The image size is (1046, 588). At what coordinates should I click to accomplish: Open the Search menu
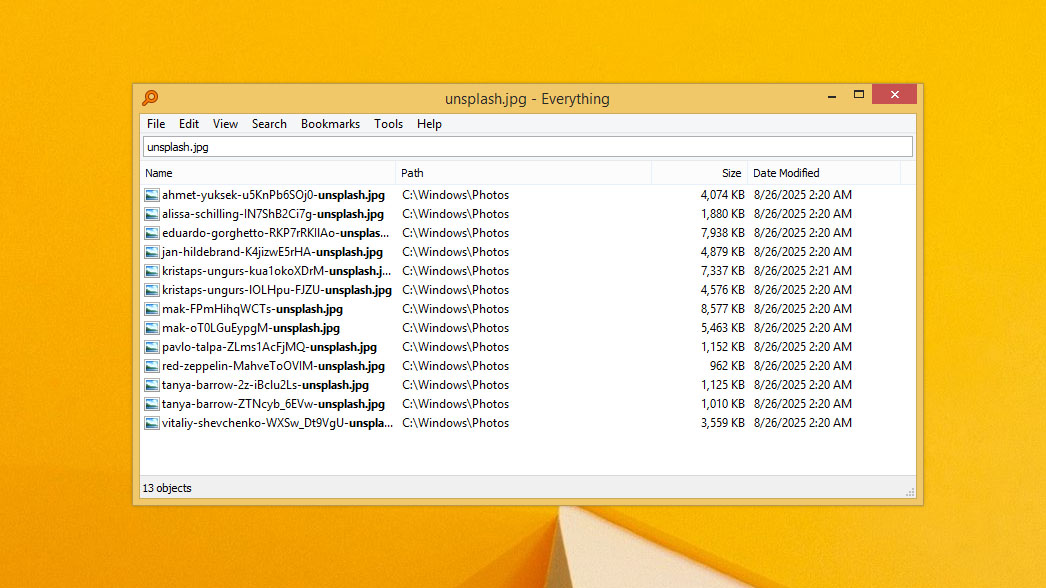(269, 123)
